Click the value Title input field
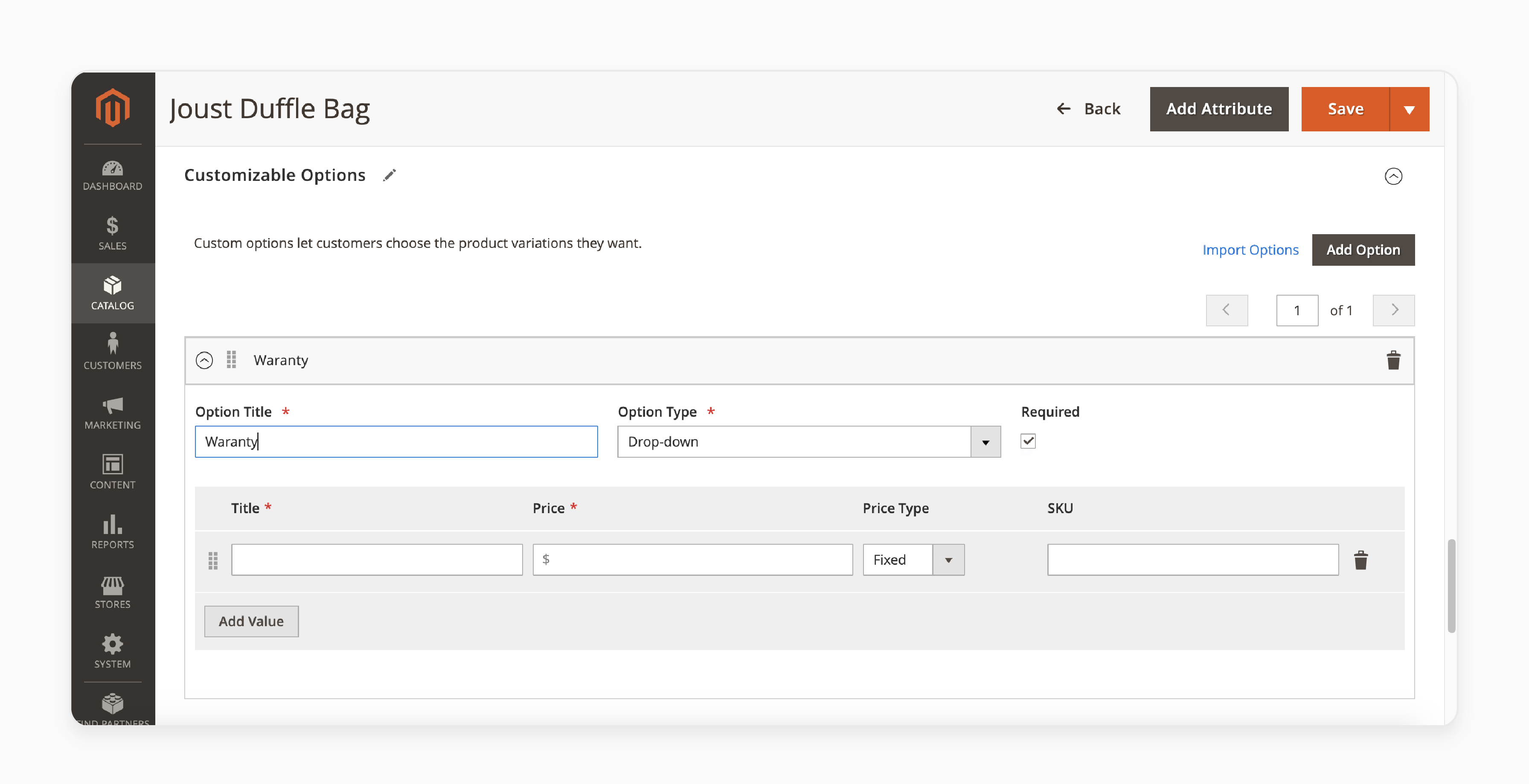Viewport: 1529px width, 784px height. [377, 559]
